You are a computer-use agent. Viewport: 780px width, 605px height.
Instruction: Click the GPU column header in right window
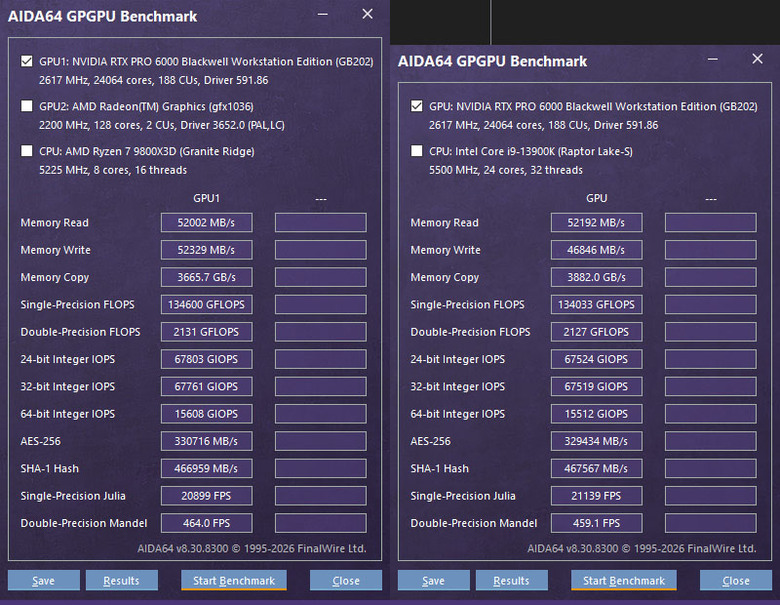tap(596, 198)
